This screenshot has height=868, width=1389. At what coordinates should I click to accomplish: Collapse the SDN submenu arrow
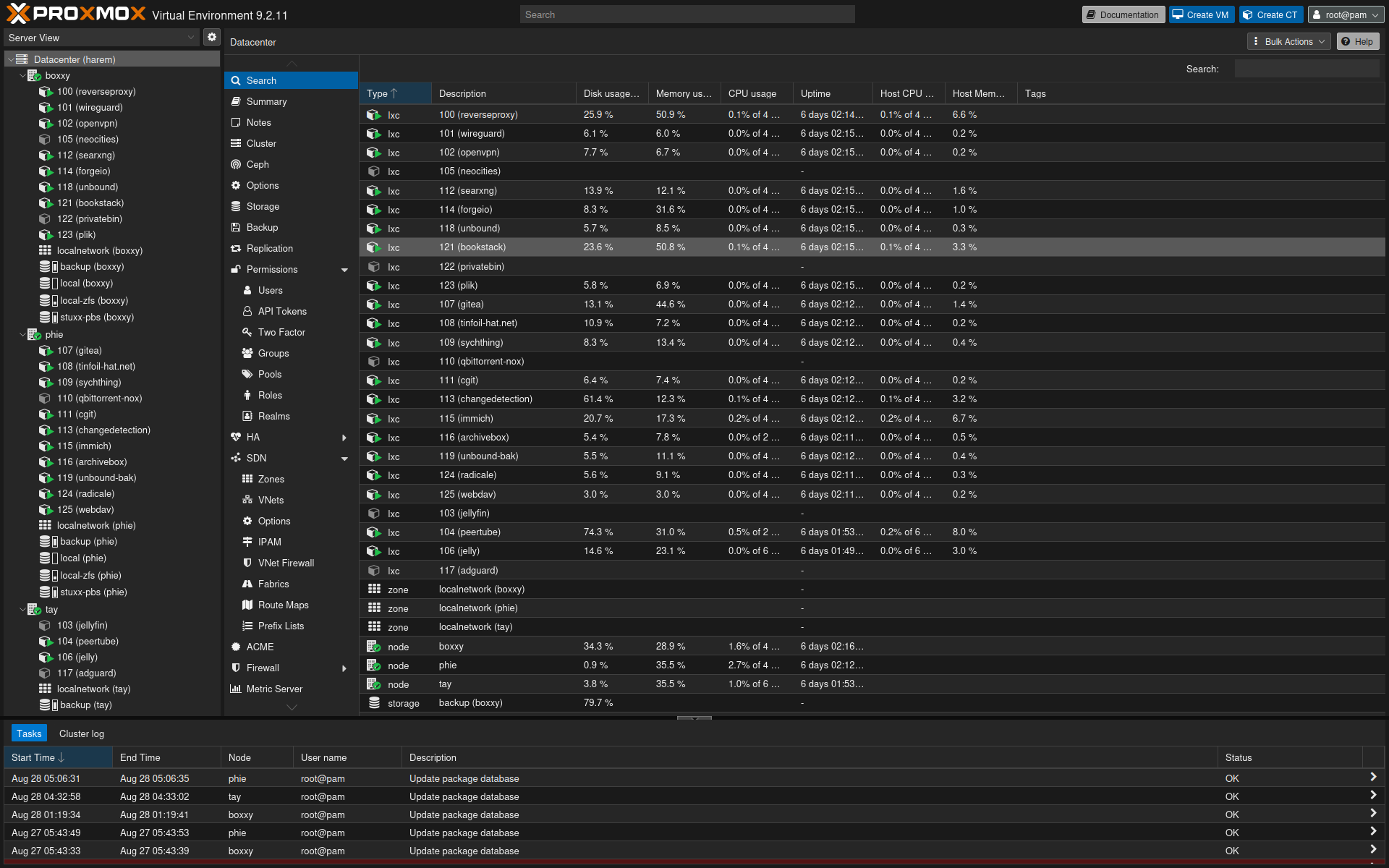tap(344, 459)
